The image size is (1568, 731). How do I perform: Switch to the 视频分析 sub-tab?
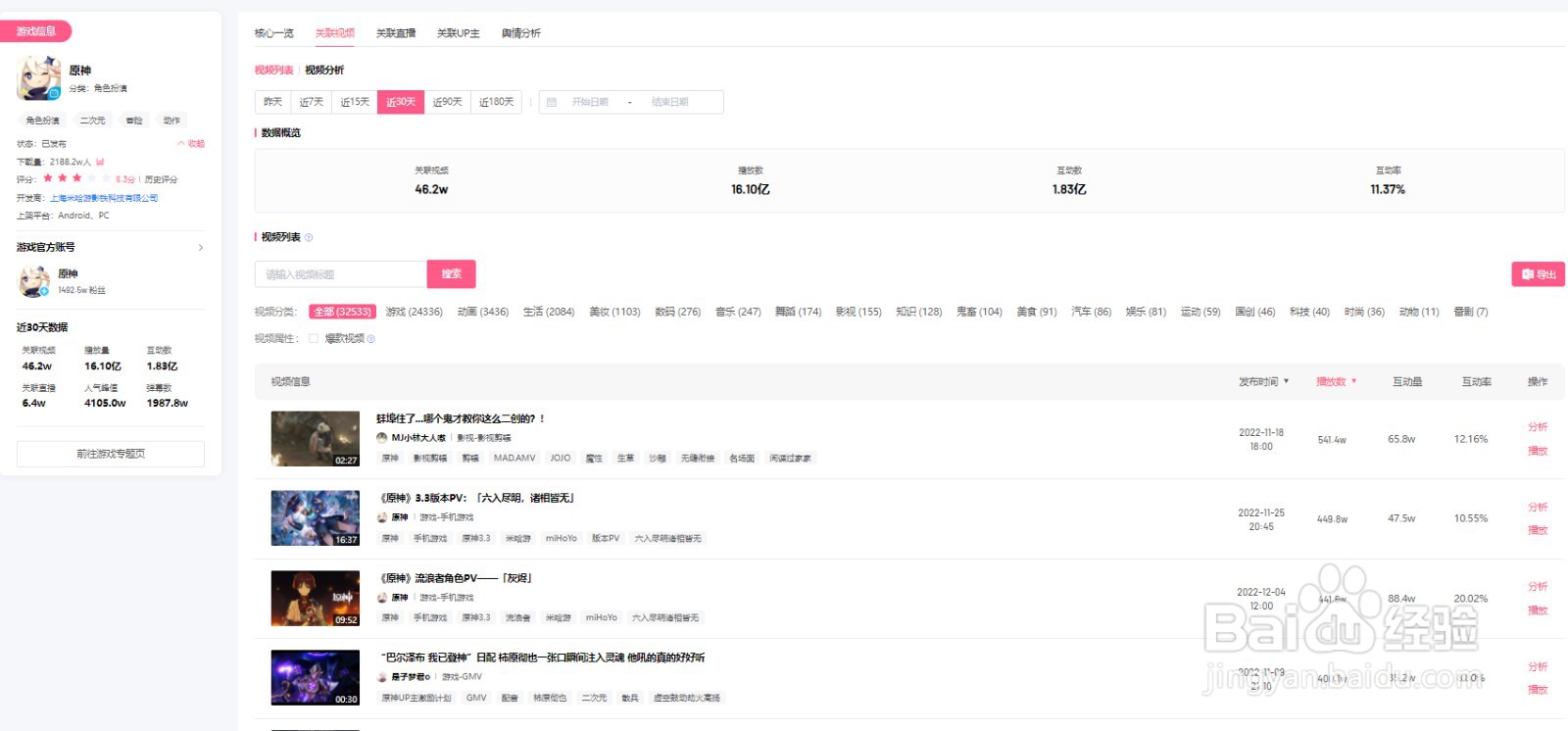(x=324, y=71)
